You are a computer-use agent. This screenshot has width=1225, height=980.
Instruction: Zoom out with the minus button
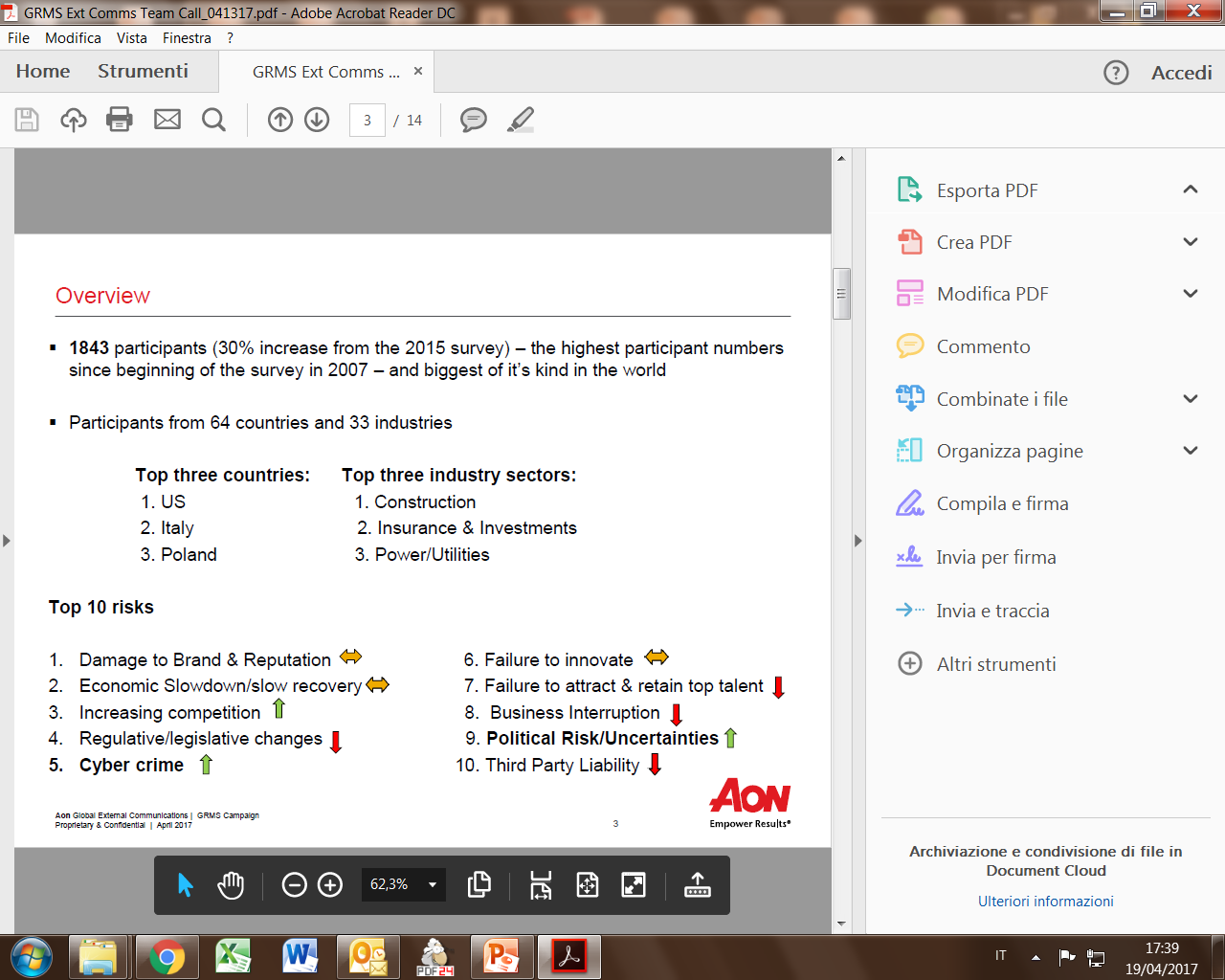coord(295,885)
